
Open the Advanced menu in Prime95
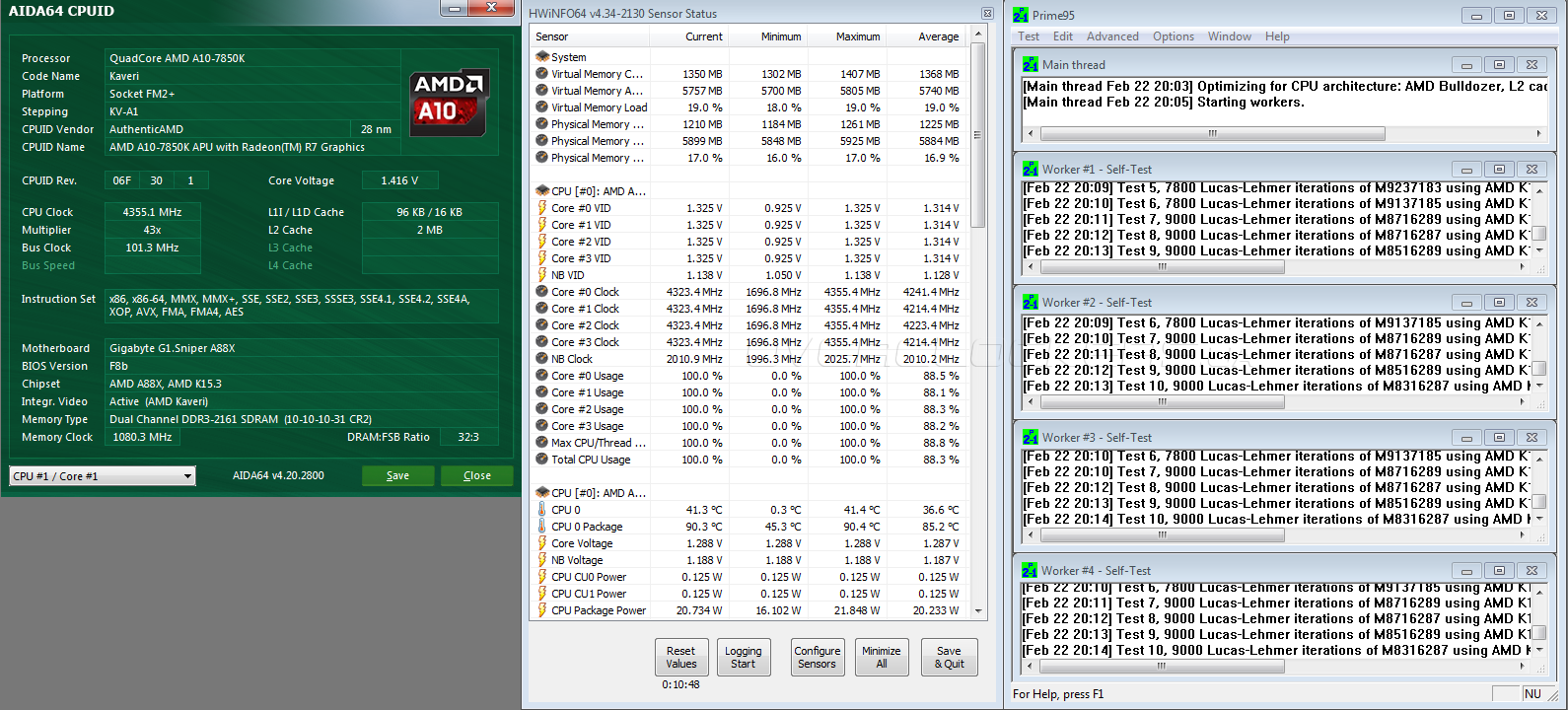click(1112, 36)
